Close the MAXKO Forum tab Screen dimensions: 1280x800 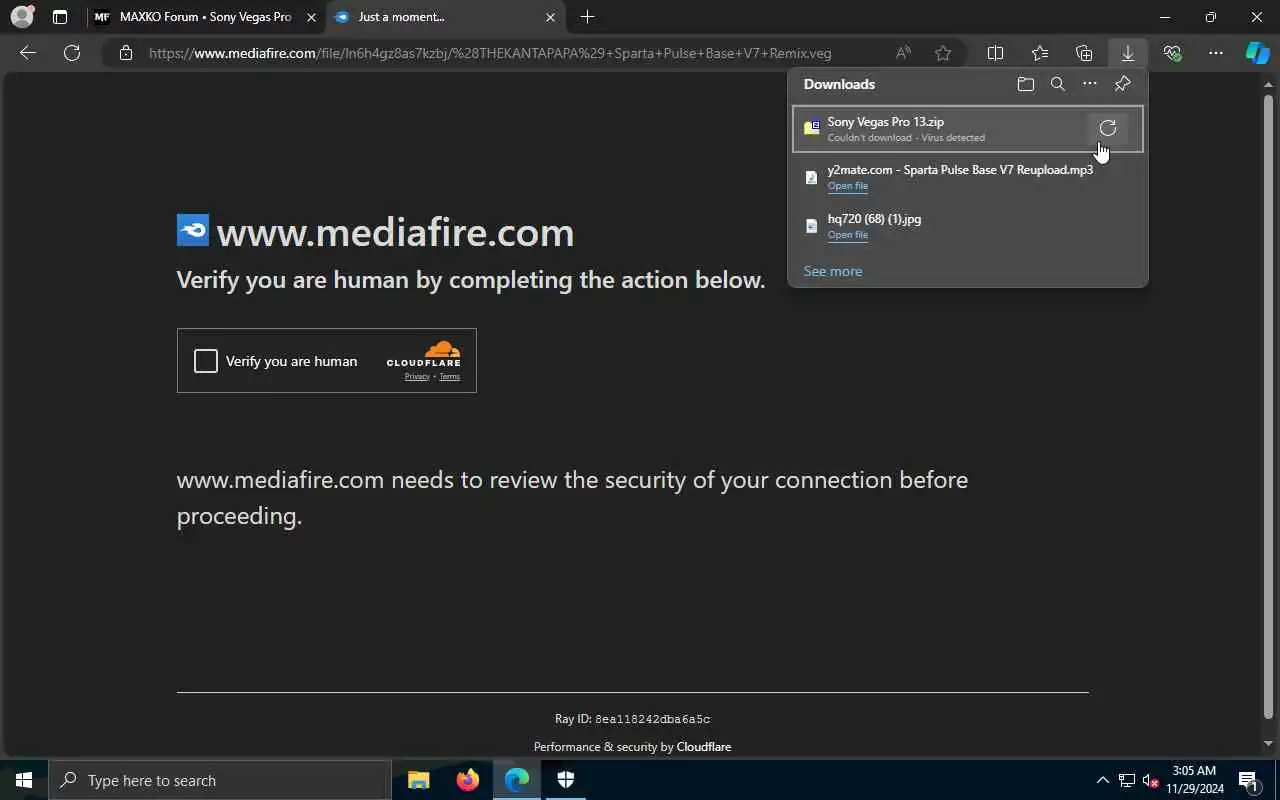click(x=311, y=17)
